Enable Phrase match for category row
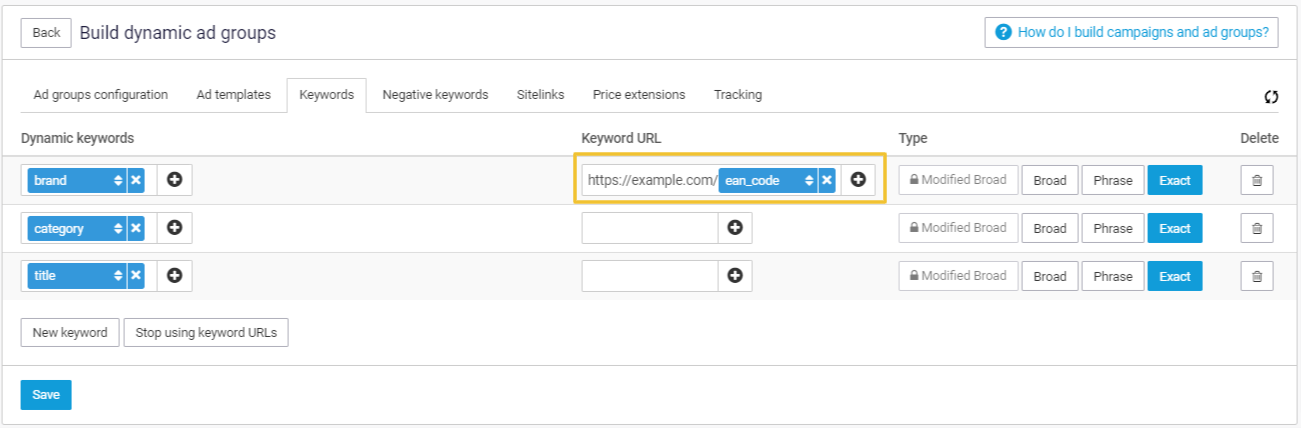Screen dimensions: 1301x428 (x=1112, y=229)
